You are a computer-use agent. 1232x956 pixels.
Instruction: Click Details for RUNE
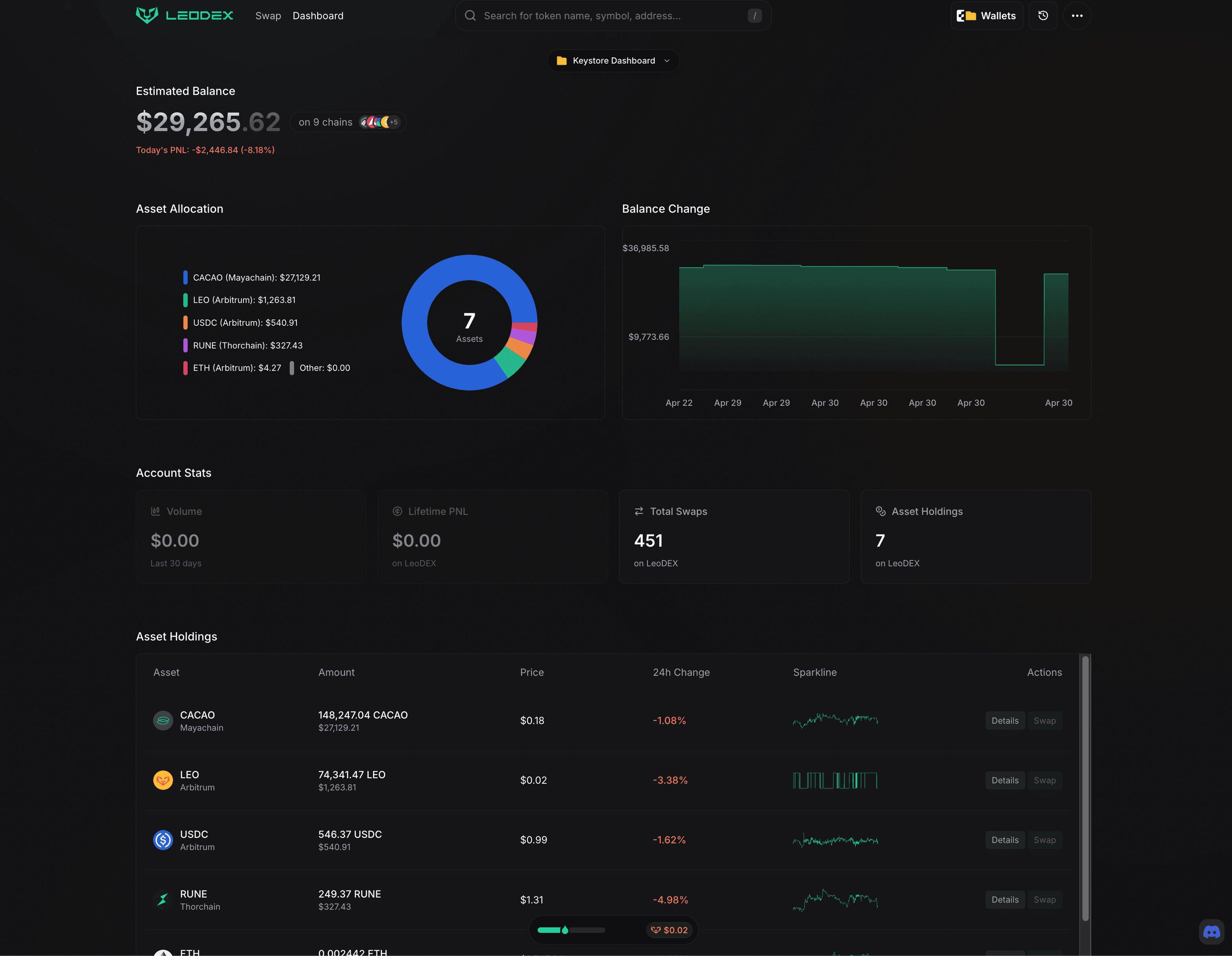pos(1005,899)
